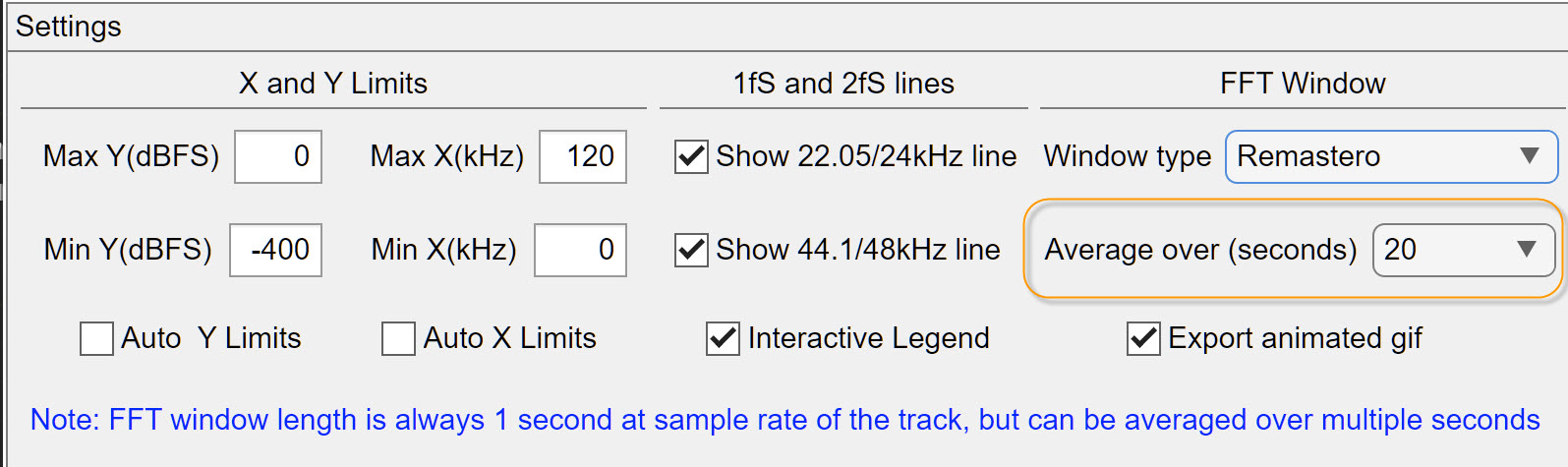Click the FFT Window section heading
Image resolution: width=1568 pixels, height=467 pixels.
pyautogui.click(x=1303, y=84)
